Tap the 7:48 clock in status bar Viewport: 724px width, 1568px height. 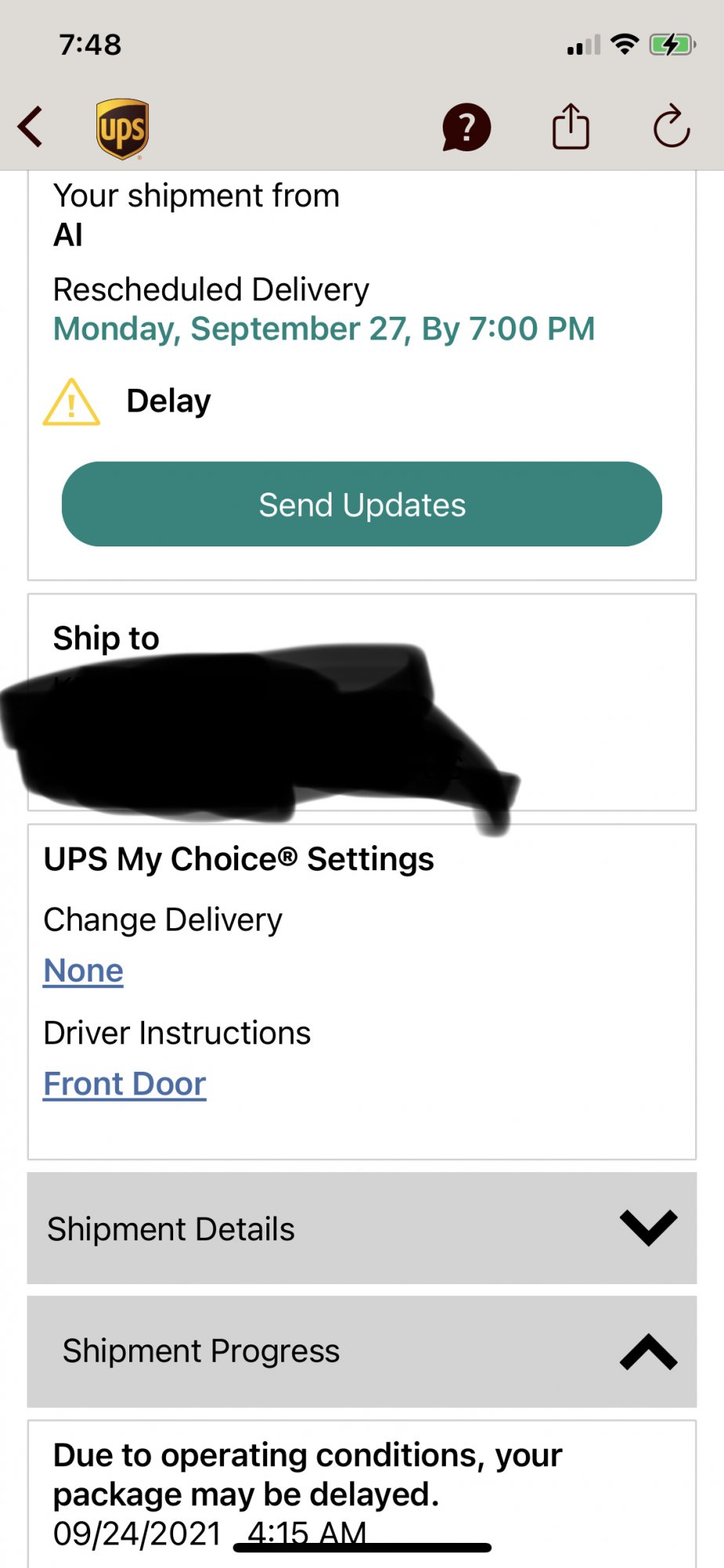pyautogui.click(x=91, y=45)
